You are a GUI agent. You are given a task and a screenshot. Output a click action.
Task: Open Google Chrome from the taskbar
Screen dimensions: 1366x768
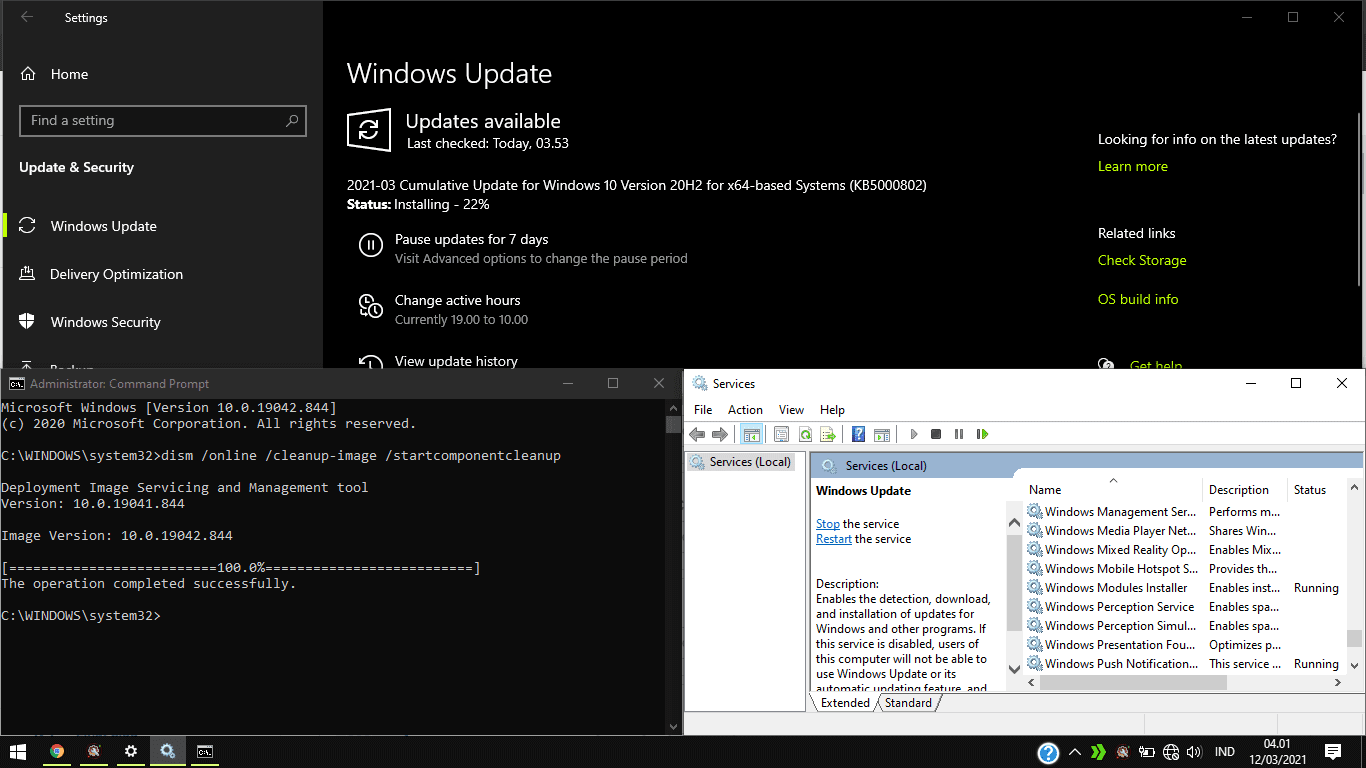[57, 751]
